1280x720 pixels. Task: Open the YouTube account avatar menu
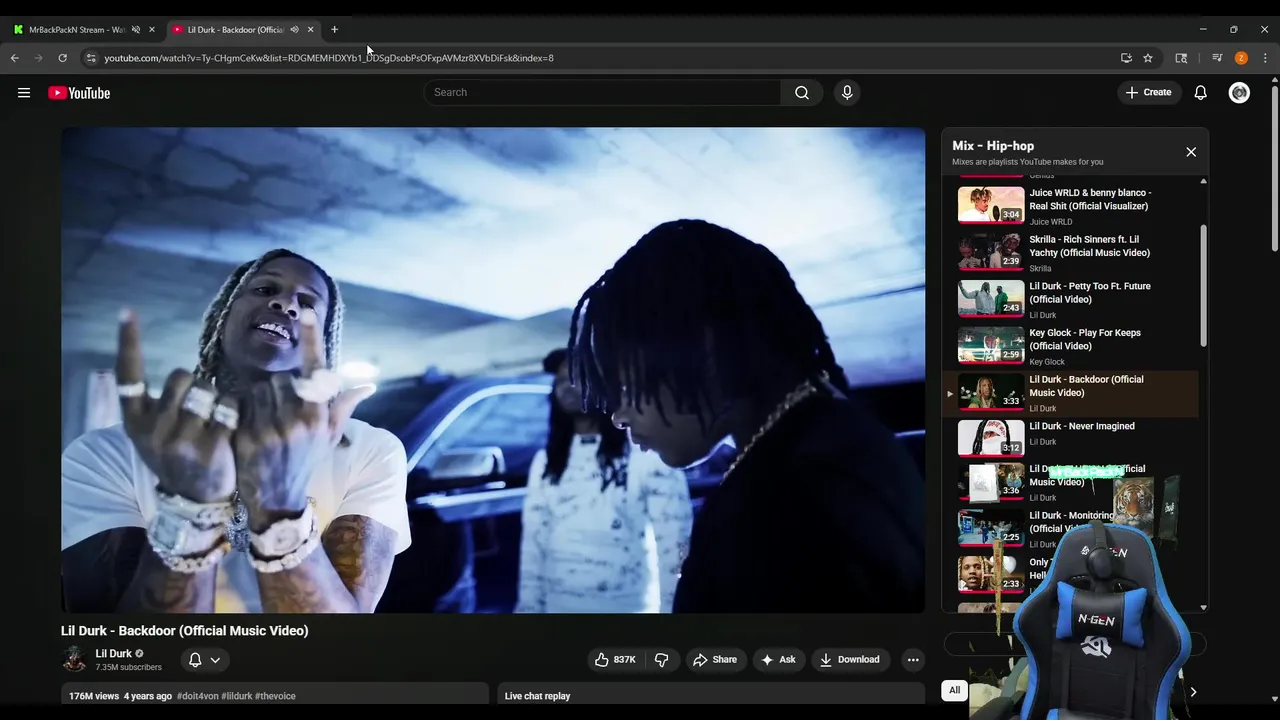1239,92
